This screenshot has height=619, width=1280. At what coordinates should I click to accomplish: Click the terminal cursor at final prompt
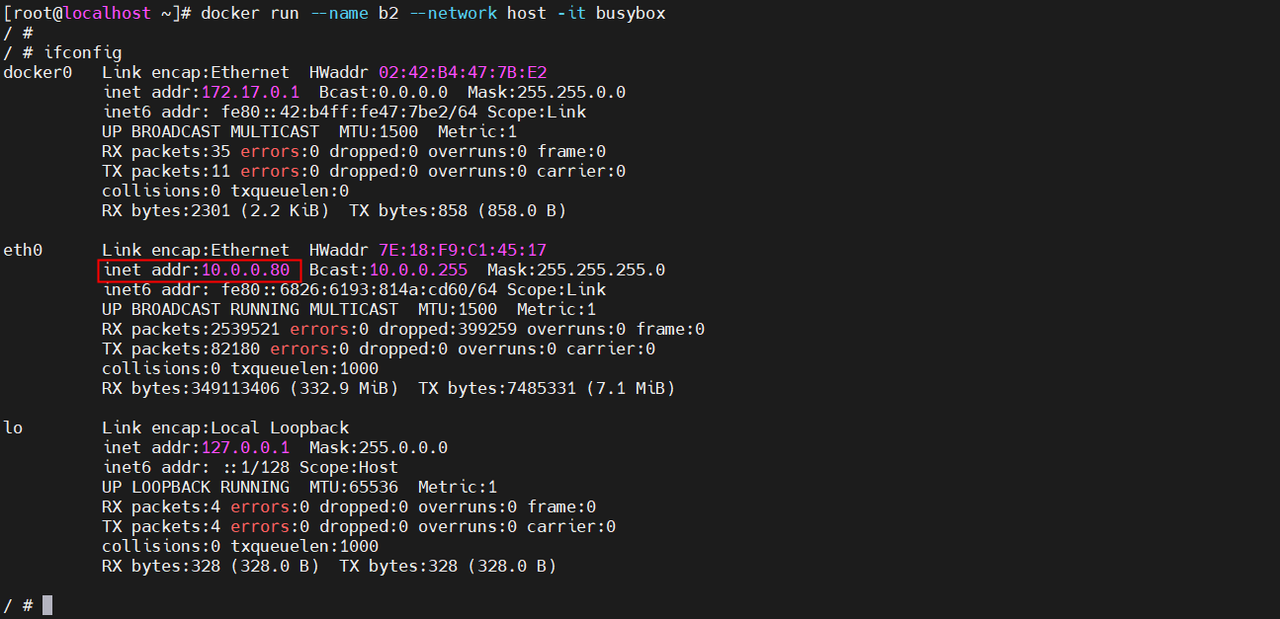47,606
